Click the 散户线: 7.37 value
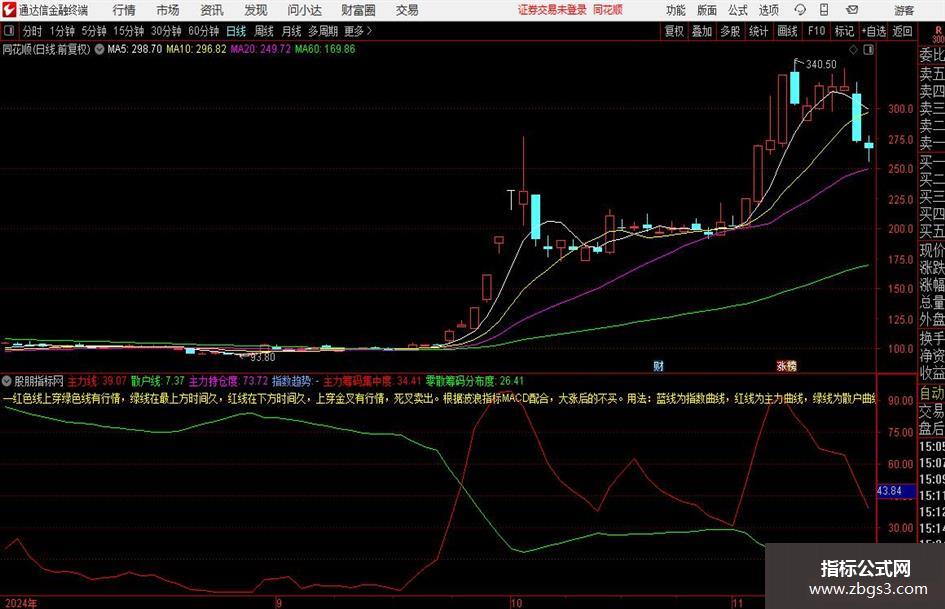945x609 pixels. tap(158, 381)
